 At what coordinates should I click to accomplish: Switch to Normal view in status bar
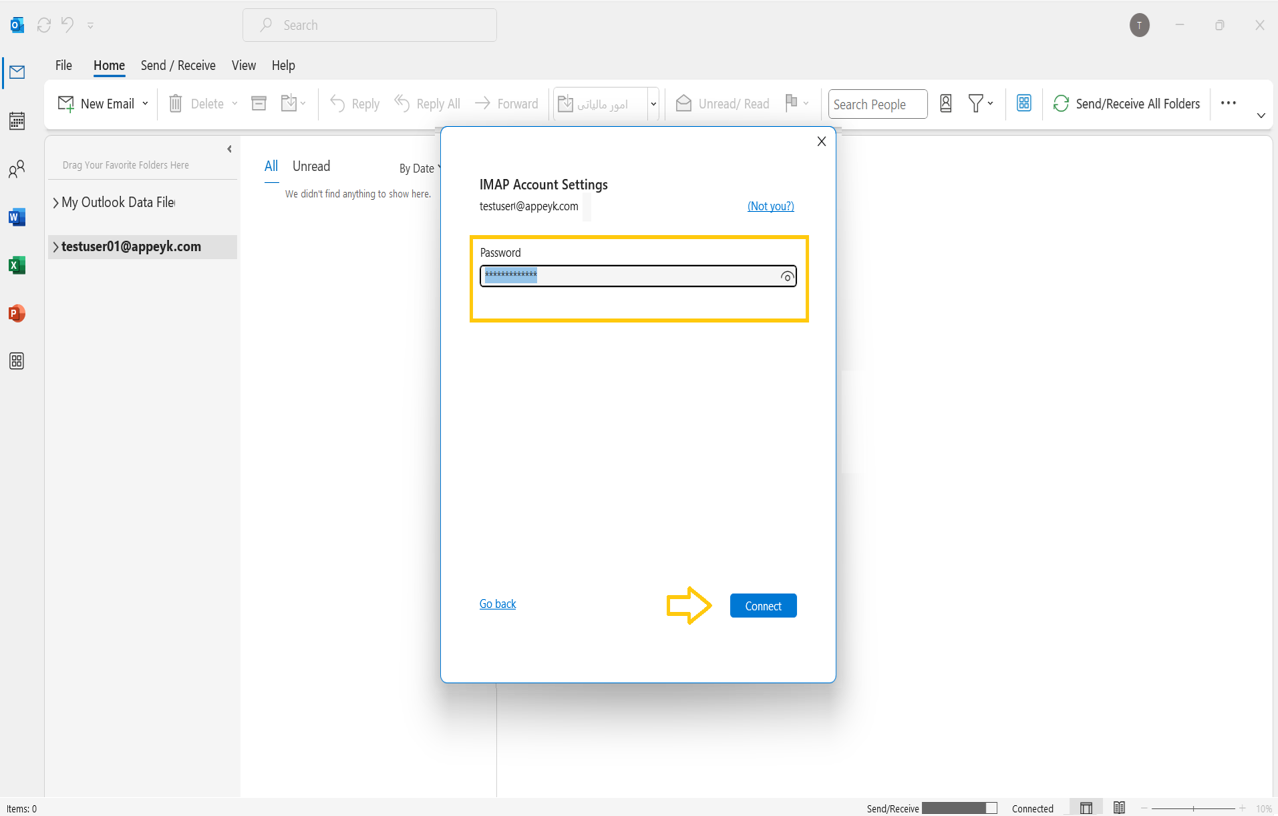tap(1086, 808)
